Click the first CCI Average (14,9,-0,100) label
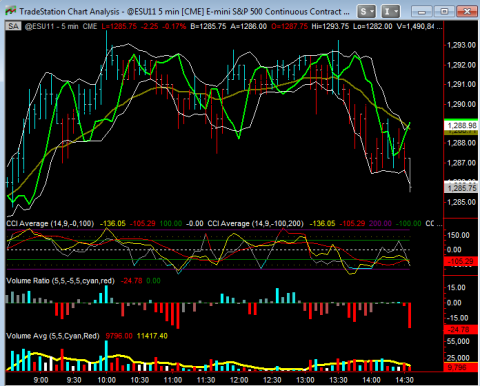This screenshot has height=386, width=480. click(50, 223)
